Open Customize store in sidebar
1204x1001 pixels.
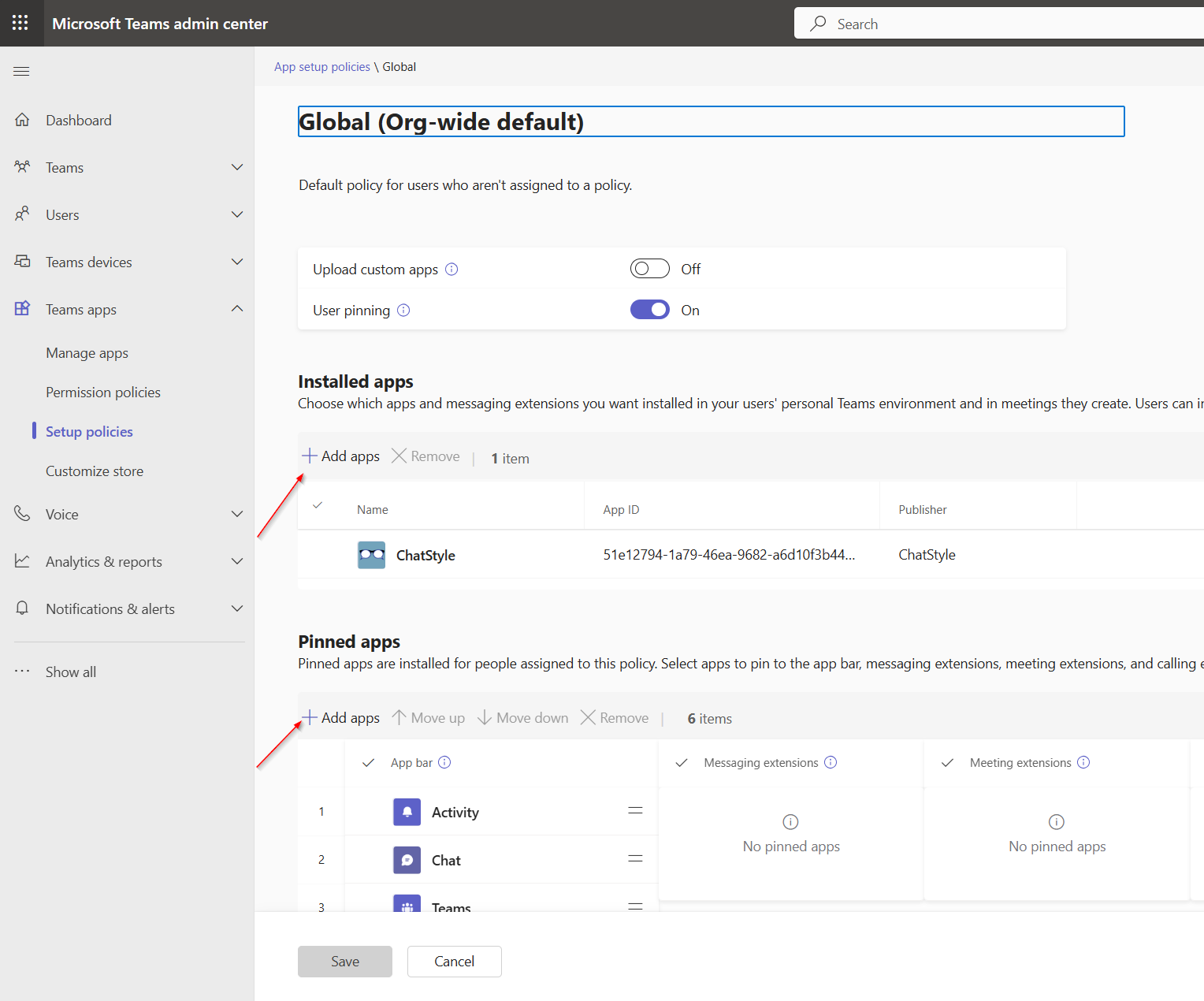pyautogui.click(x=95, y=471)
